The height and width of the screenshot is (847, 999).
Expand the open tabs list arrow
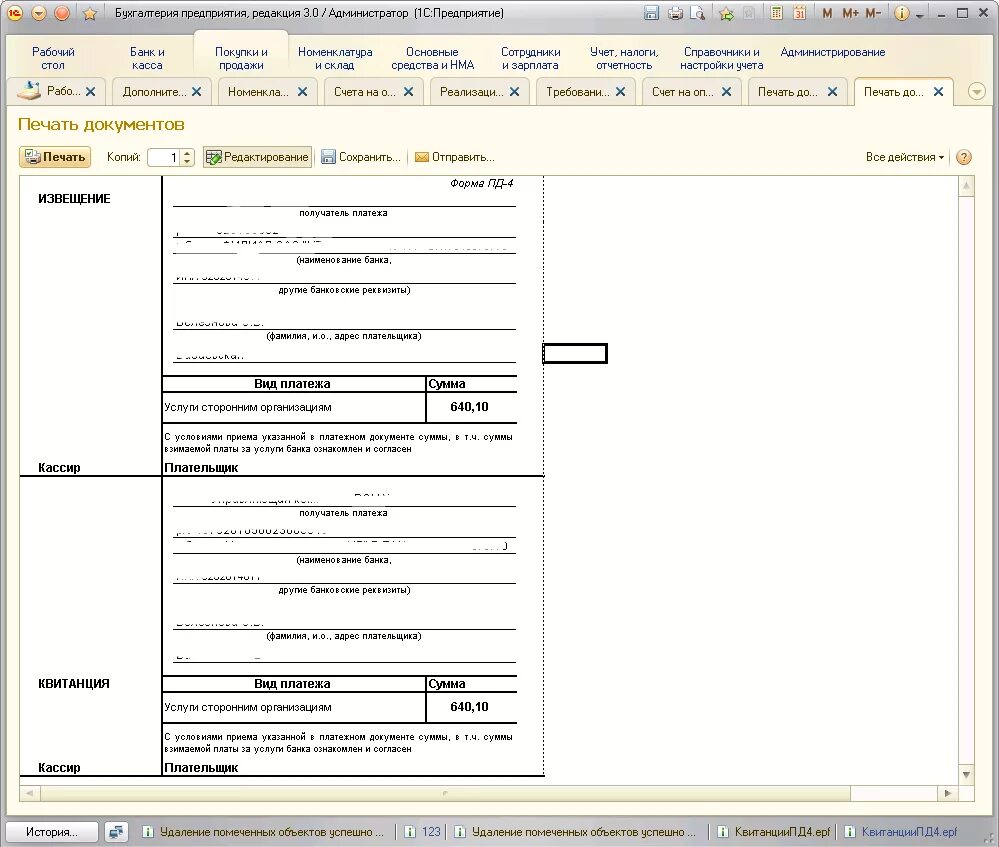pos(977,92)
